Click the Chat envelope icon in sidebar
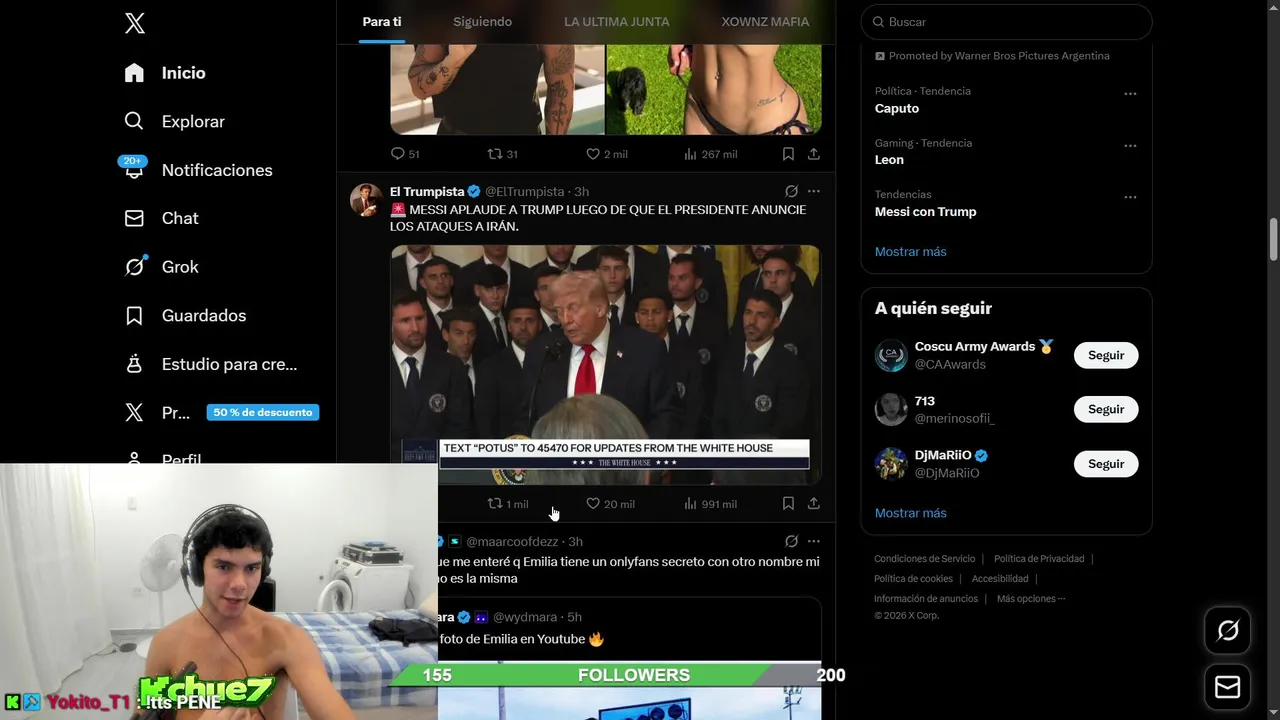Viewport: 1280px width, 720px height. [x=134, y=218]
